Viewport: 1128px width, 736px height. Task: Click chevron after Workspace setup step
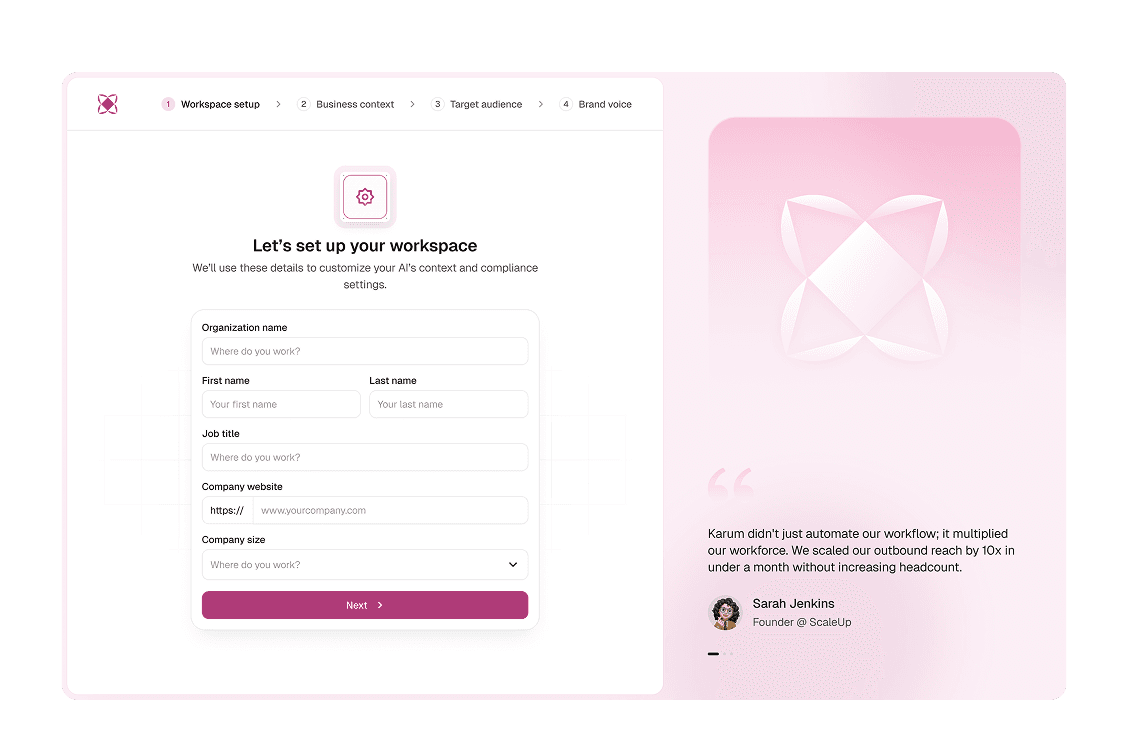pos(278,104)
